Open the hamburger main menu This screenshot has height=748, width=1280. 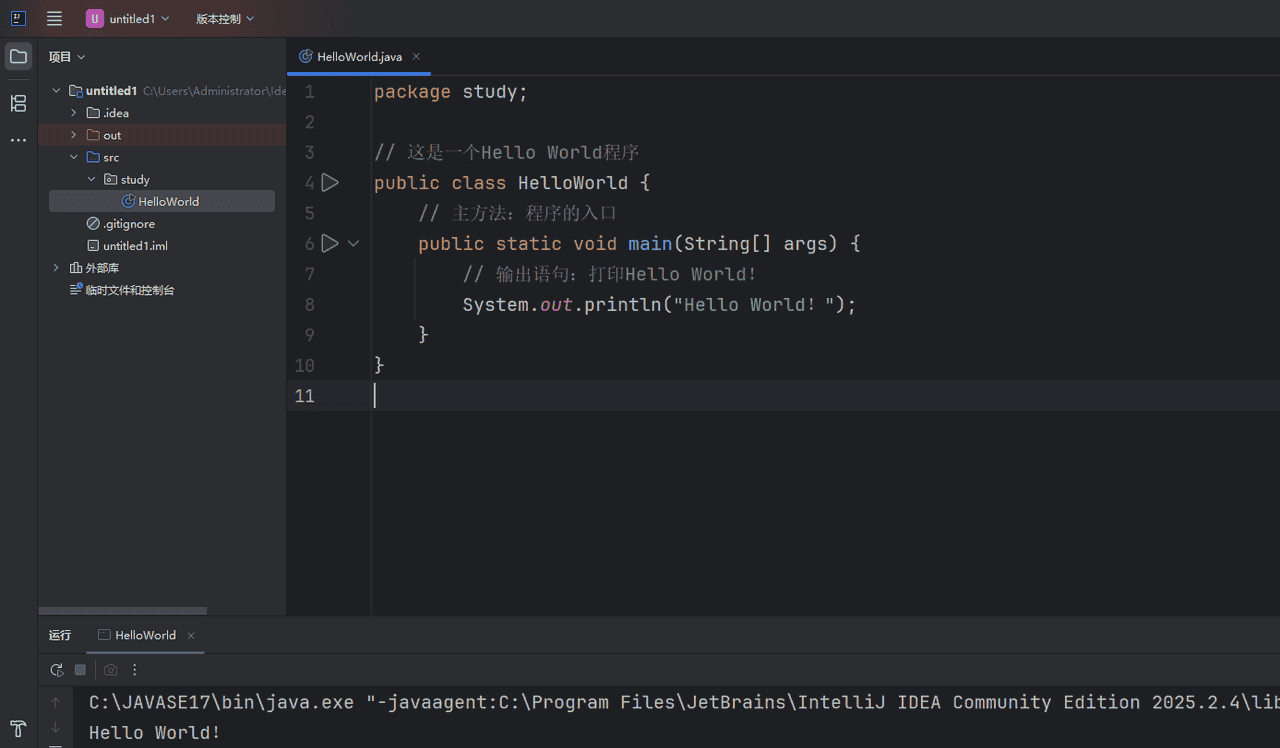coord(54,18)
